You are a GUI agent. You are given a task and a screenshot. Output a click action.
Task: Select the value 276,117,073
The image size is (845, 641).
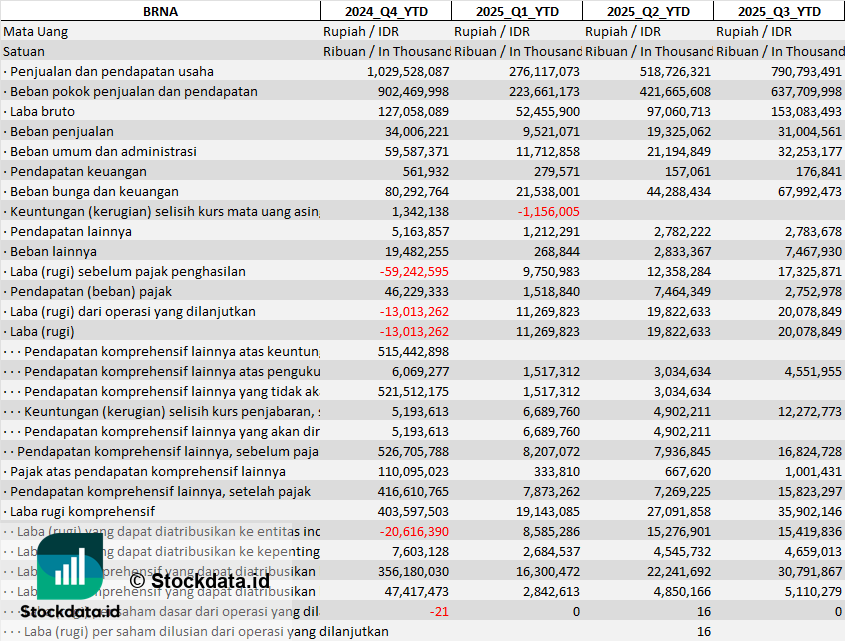click(544, 72)
